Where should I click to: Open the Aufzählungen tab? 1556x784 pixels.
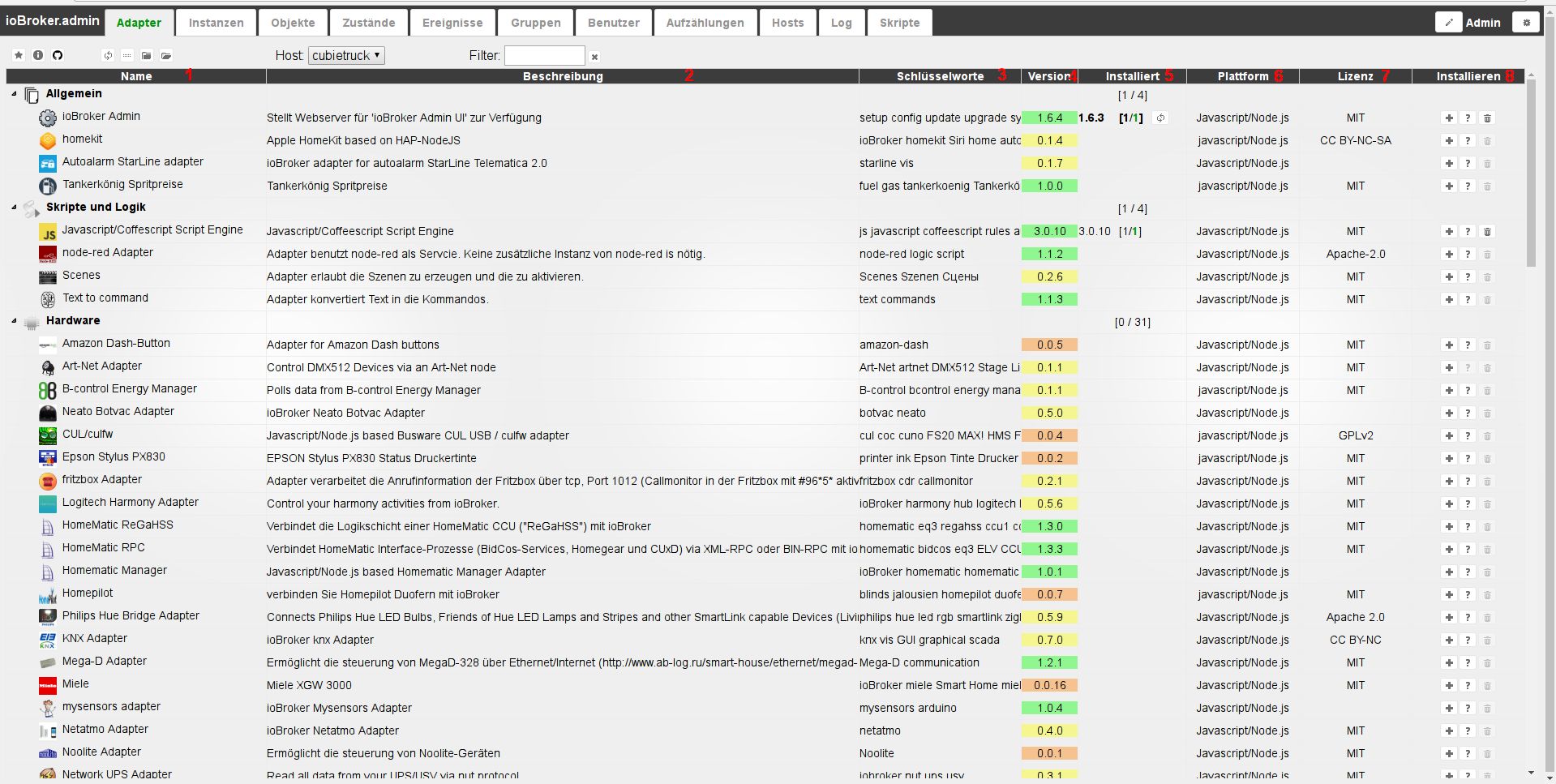click(705, 23)
